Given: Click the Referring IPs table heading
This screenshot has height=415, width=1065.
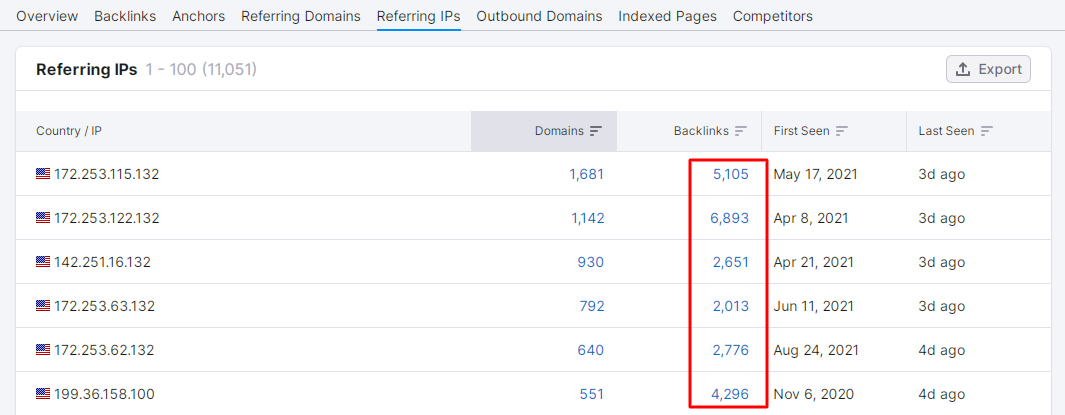Looking at the screenshot, I should pos(87,69).
